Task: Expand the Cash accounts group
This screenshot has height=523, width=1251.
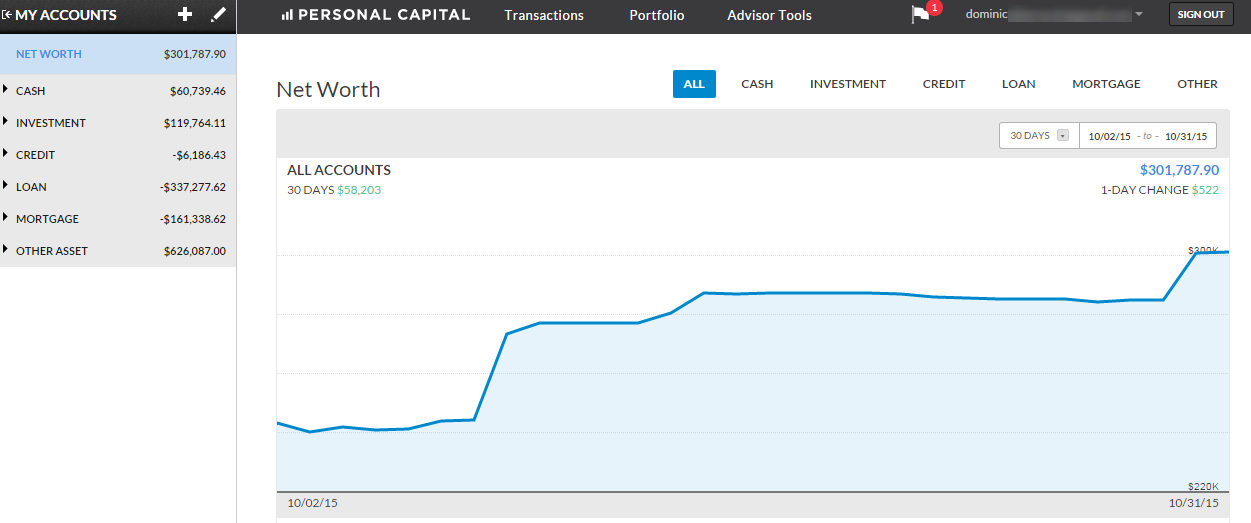Action: [7, 91]
